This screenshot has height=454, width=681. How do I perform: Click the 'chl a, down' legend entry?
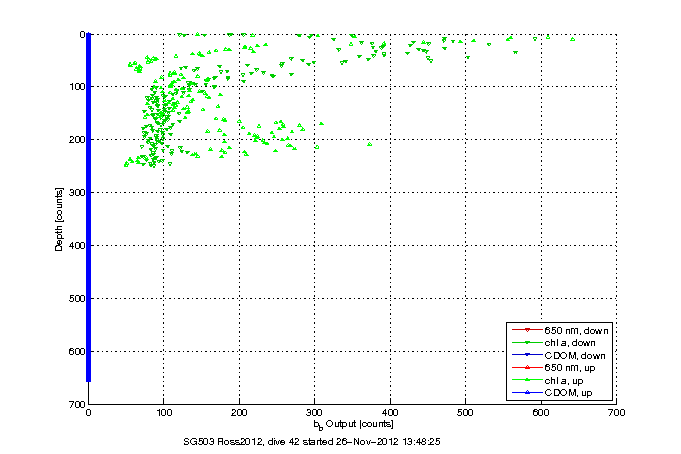click(x=569, y=343)
